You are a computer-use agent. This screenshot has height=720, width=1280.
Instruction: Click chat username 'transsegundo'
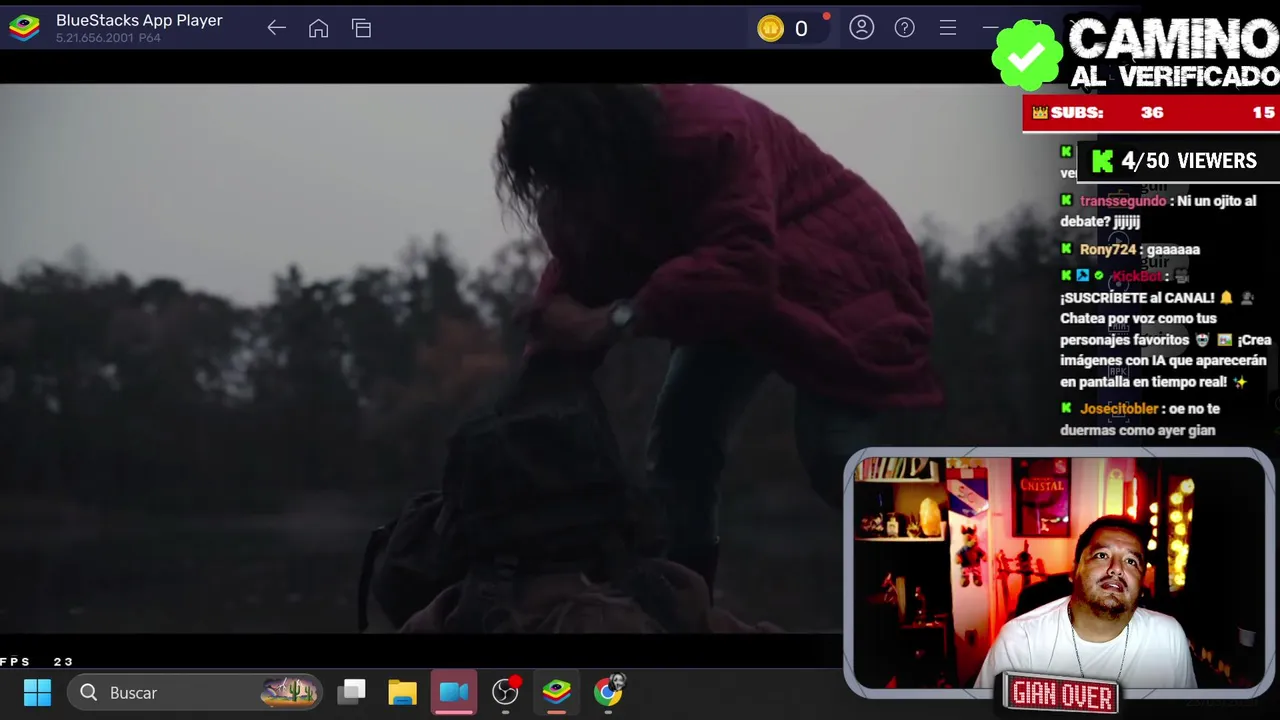tap(1123, 201)
